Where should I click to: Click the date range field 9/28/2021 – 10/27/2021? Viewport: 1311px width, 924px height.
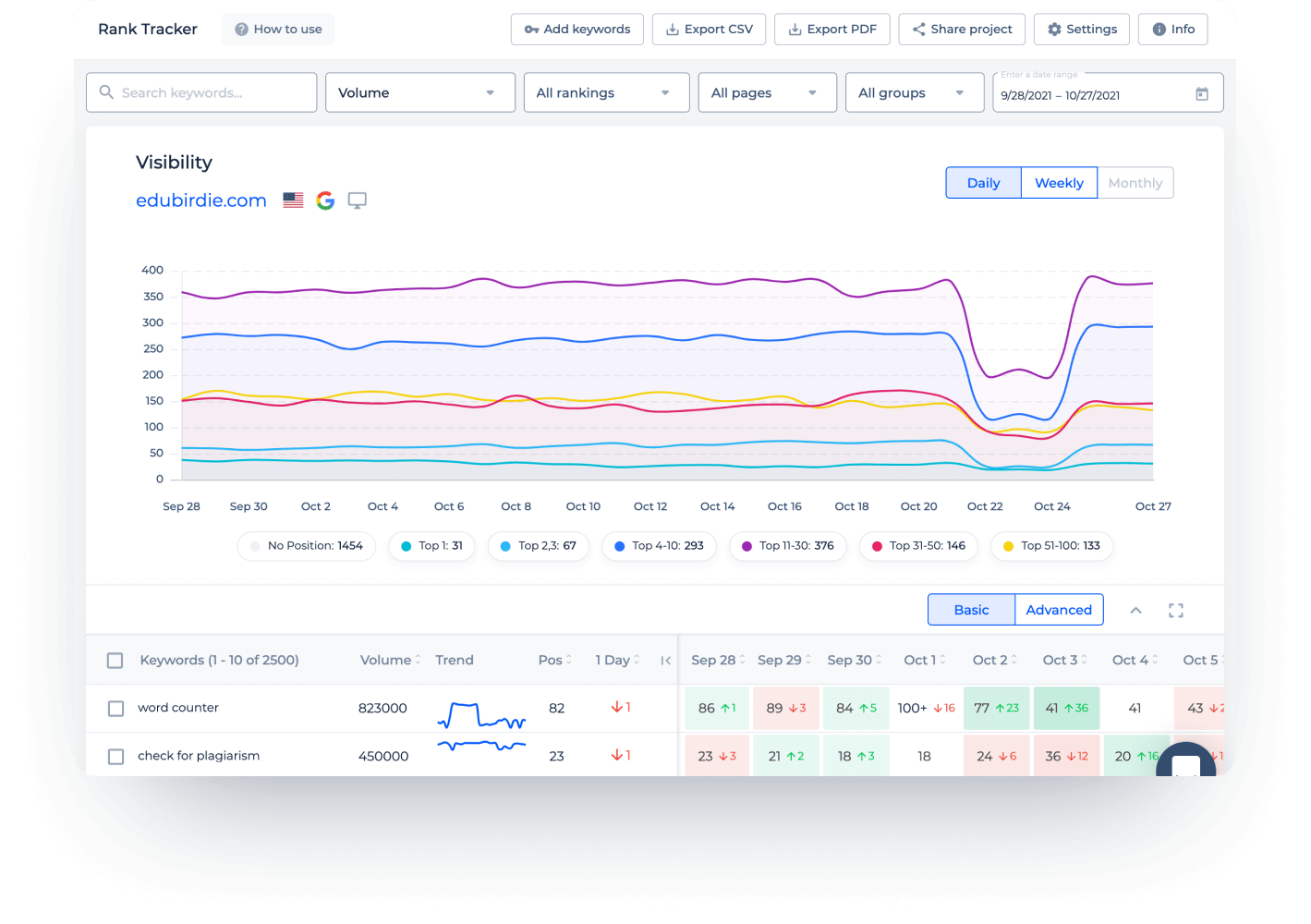pyautogui.click(x=1108, y=92)
